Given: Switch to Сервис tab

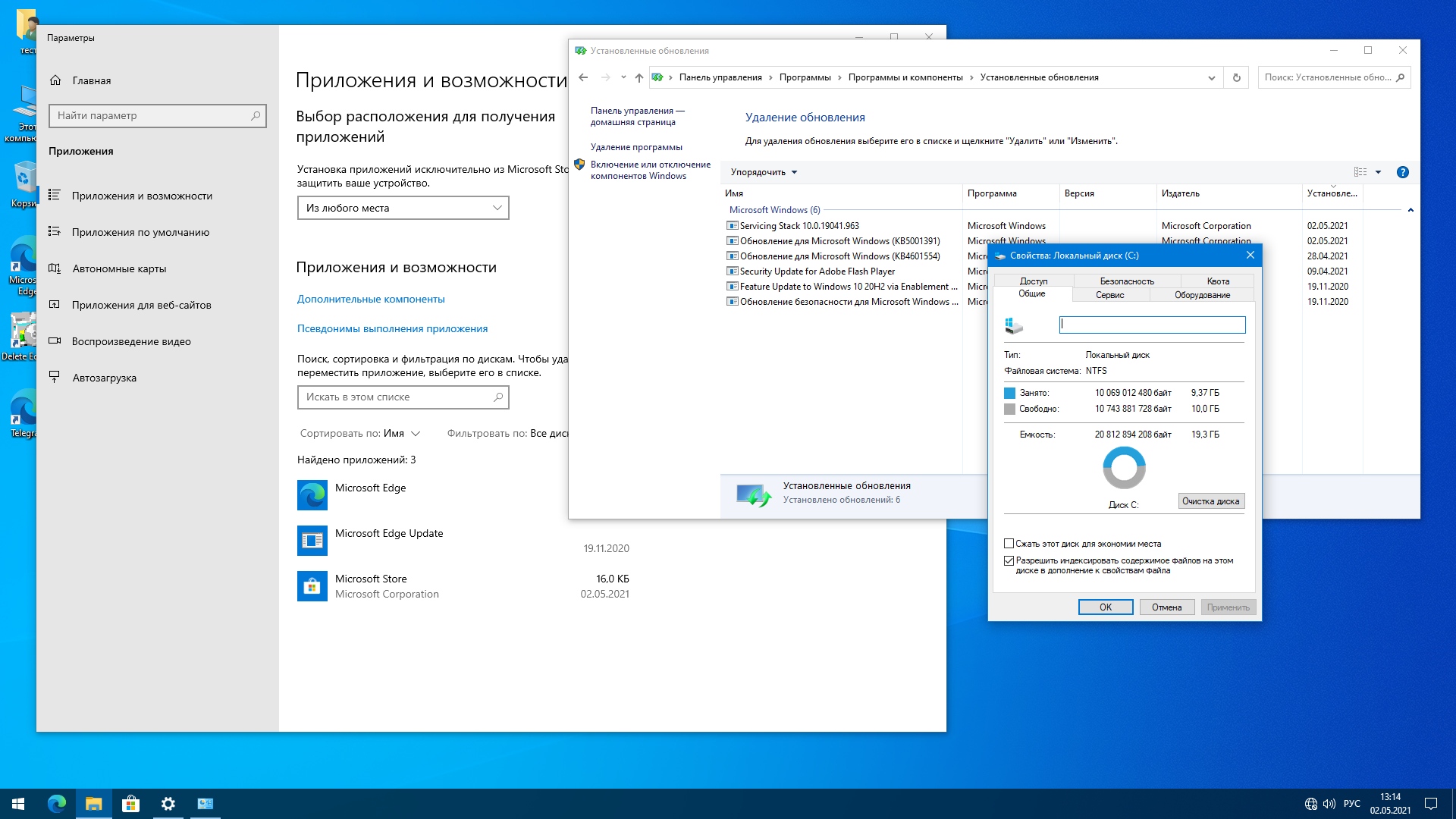Looking at the screenshot, I should [1109, 295].
